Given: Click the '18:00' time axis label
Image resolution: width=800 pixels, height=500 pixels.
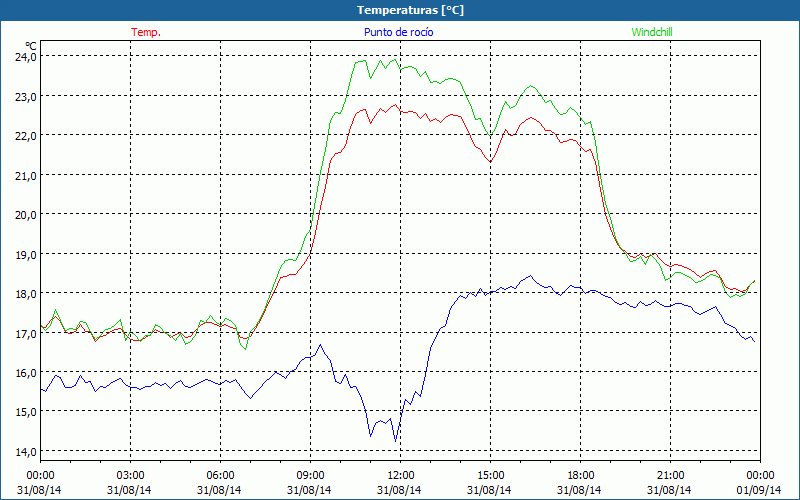Looking at the screenshot, I should (580, 476).
